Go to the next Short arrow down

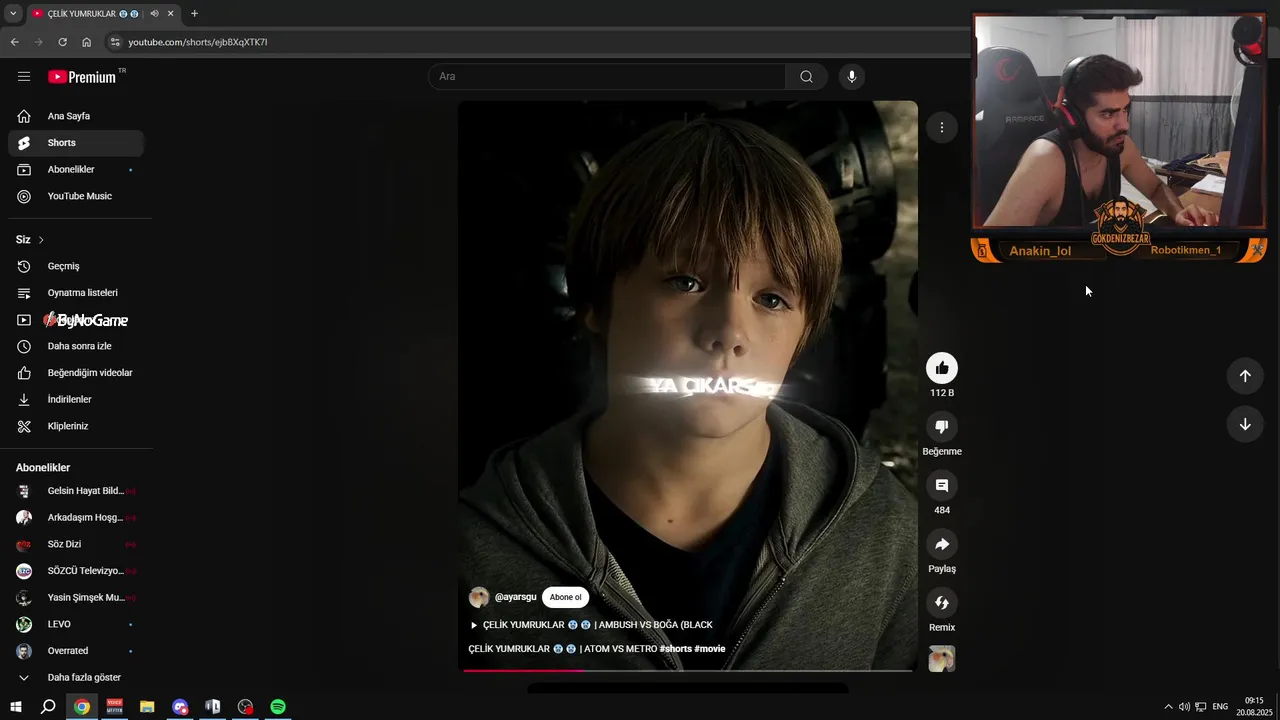point(1245,424)
